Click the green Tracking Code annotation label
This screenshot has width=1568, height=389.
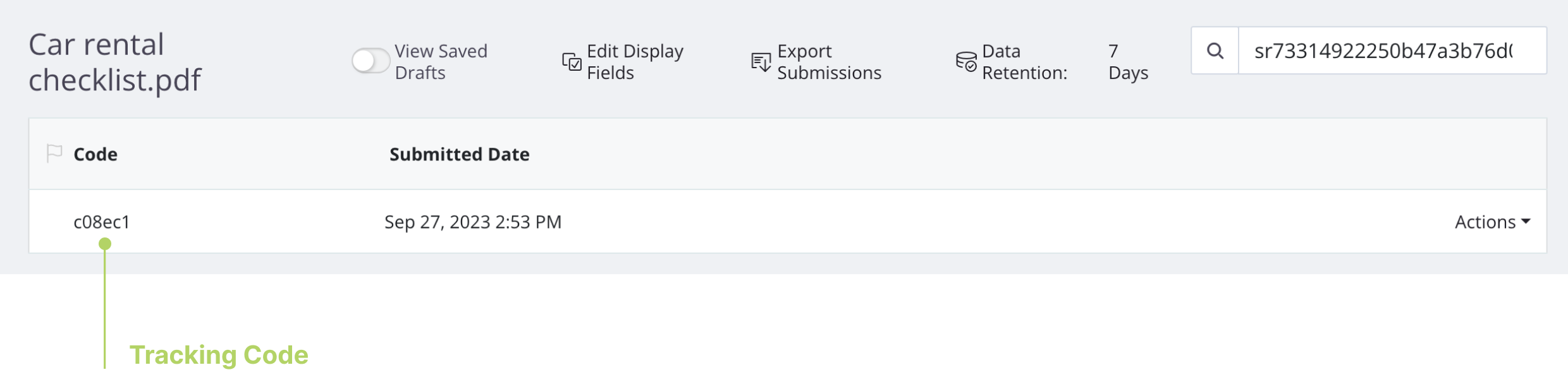coord(219,355)
